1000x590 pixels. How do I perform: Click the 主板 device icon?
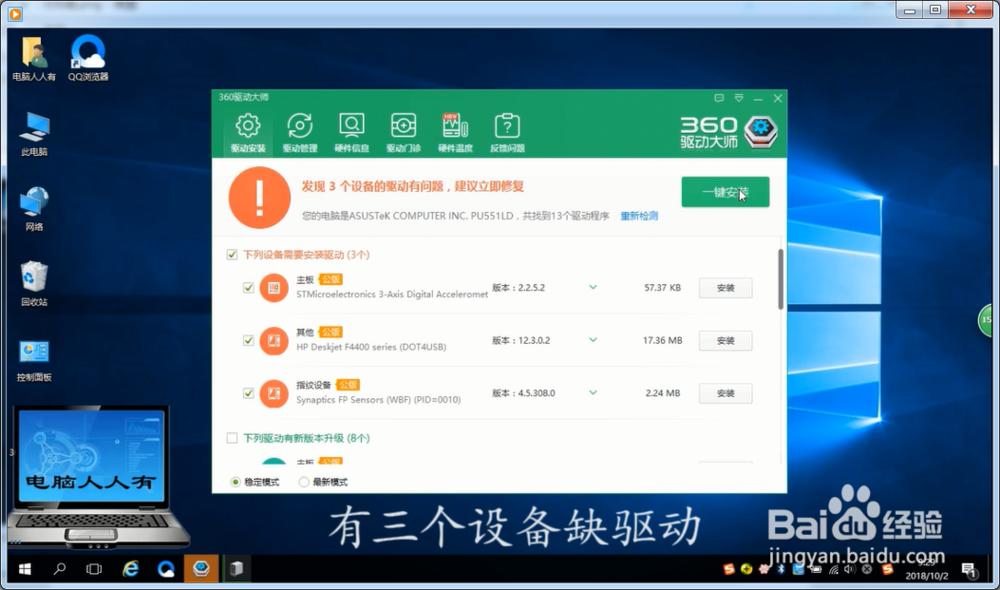coord(274,288)
